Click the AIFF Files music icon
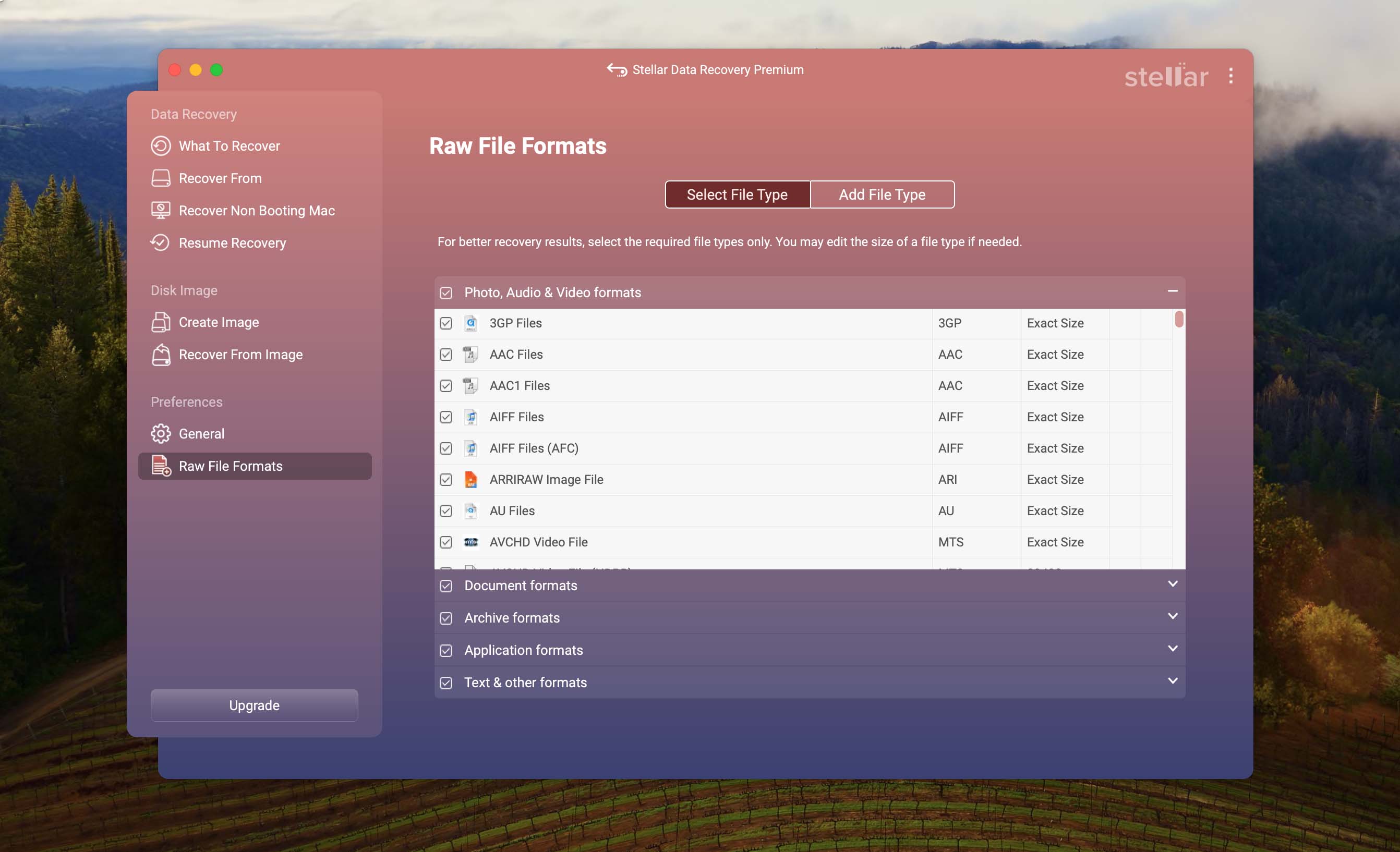Screen dimensions: 1400x852 470,417
